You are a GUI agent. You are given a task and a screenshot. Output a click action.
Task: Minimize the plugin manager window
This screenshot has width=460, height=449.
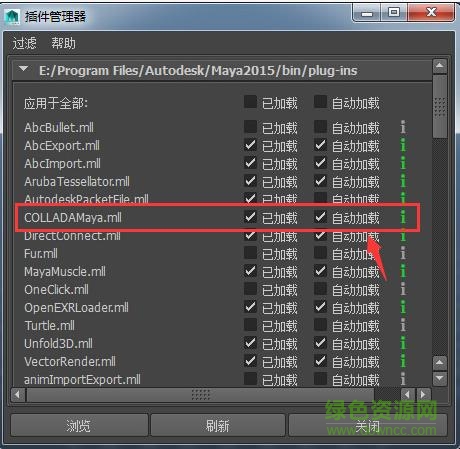click(x=367, y=14)
